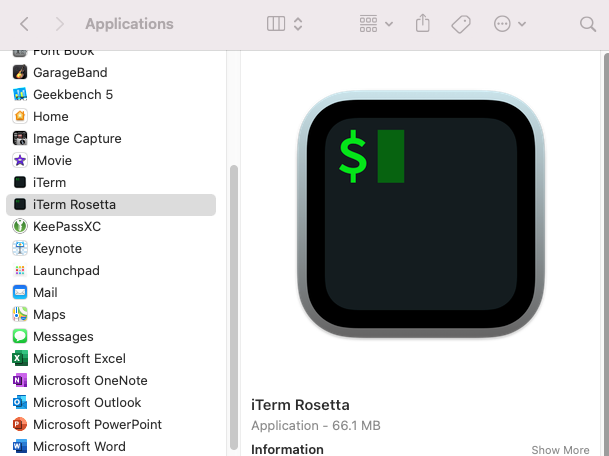The height and width of the screenshot is (456, 609).
Task: Click the Microsoft OneNote name text
Action: coord(90,381)
